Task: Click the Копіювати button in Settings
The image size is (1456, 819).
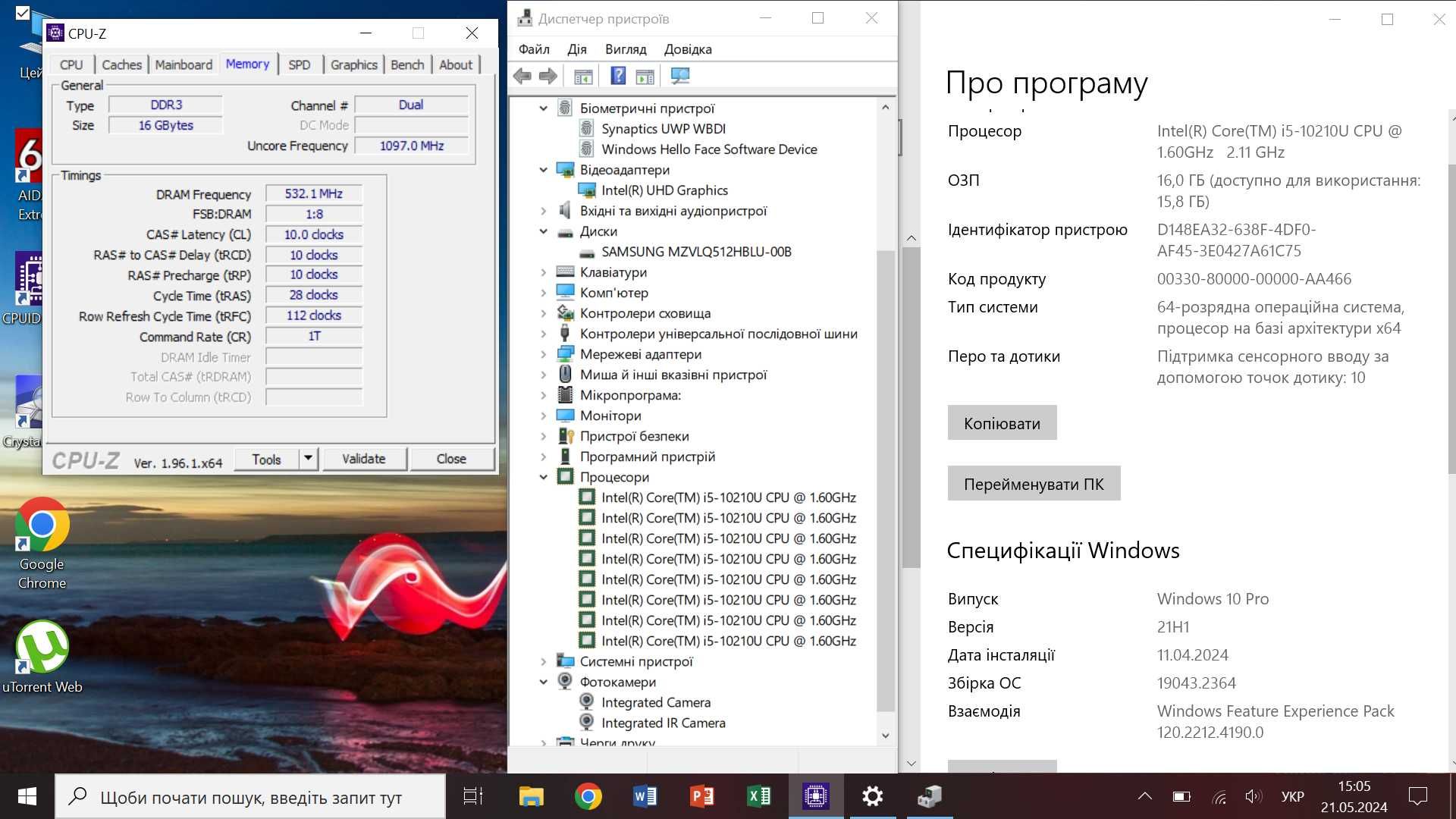Action: (1002, 423)
